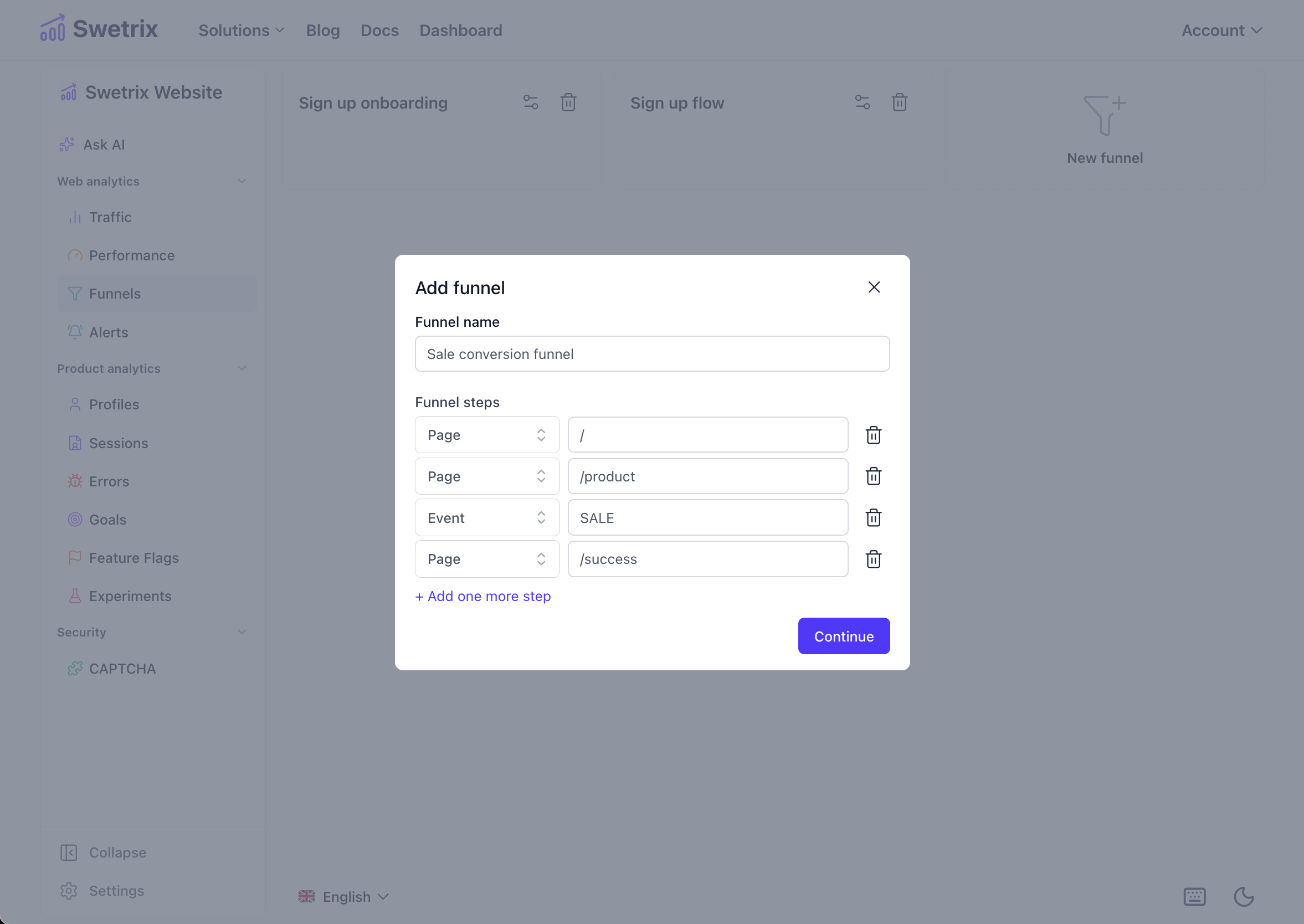Remove the /product funnel step
This screenshot has width=1304, height=924.
pos(874,476)
